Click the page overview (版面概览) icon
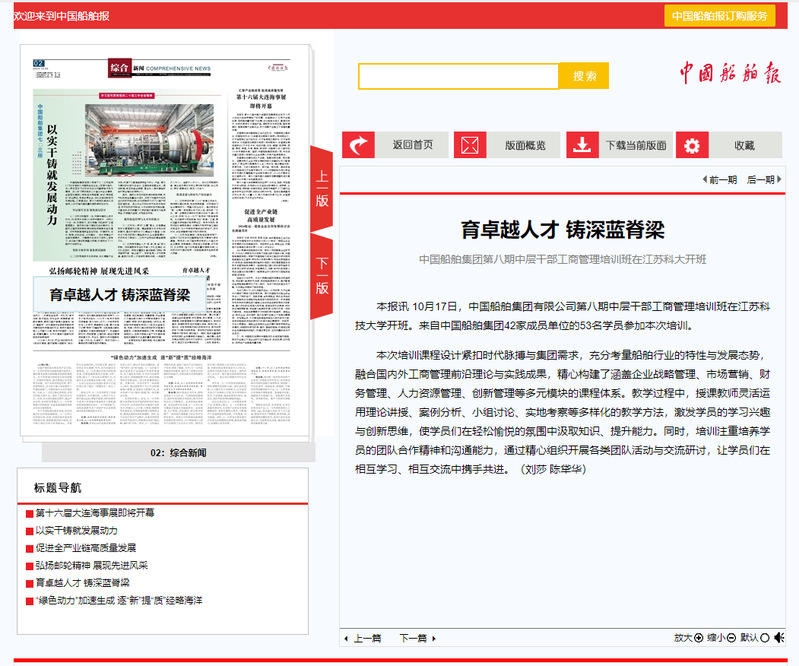 pos(470,145)
